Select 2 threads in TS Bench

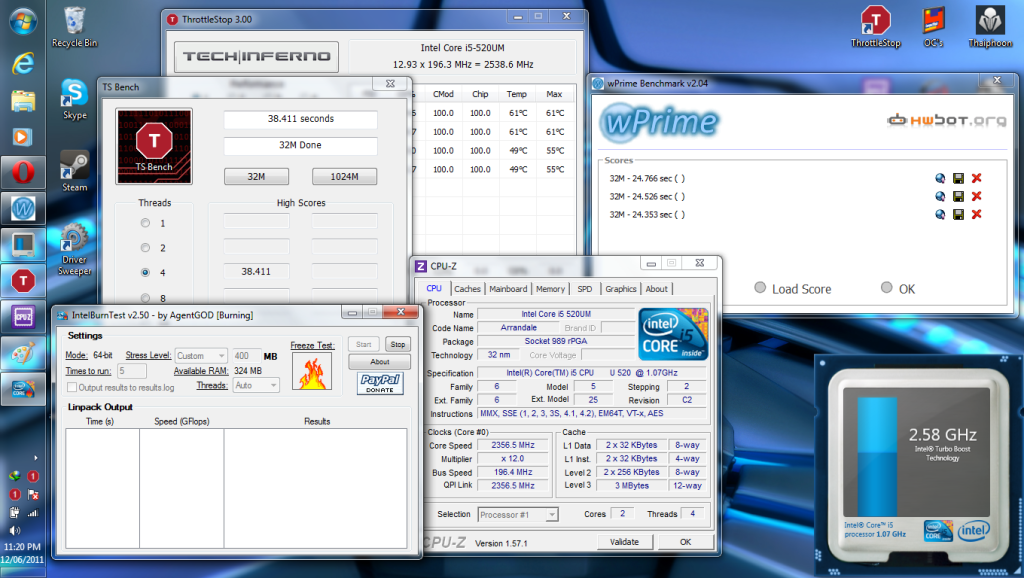point(145,248)
